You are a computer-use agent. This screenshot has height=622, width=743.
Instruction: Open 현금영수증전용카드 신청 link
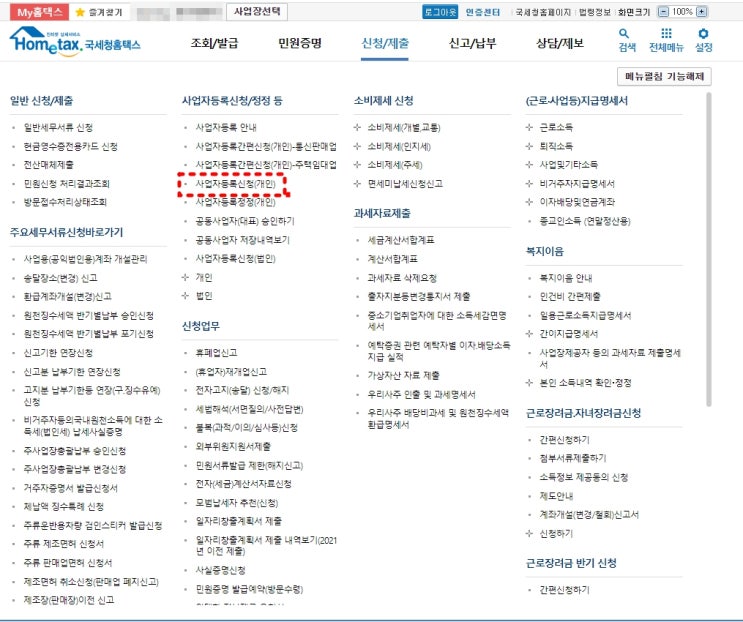click(x=71, y=146)
